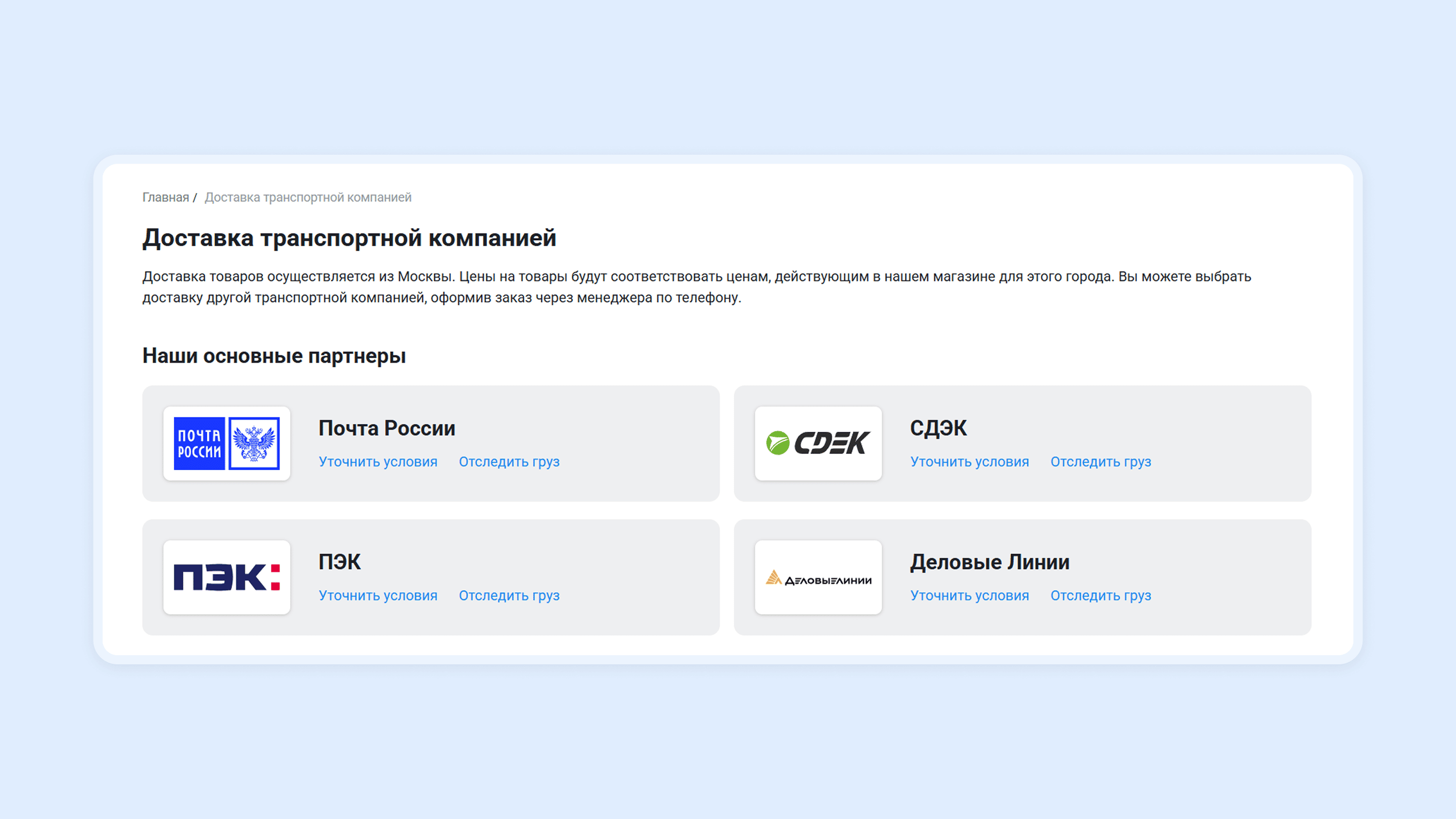Select the ПЭК card title

click(x=340, y=562)
